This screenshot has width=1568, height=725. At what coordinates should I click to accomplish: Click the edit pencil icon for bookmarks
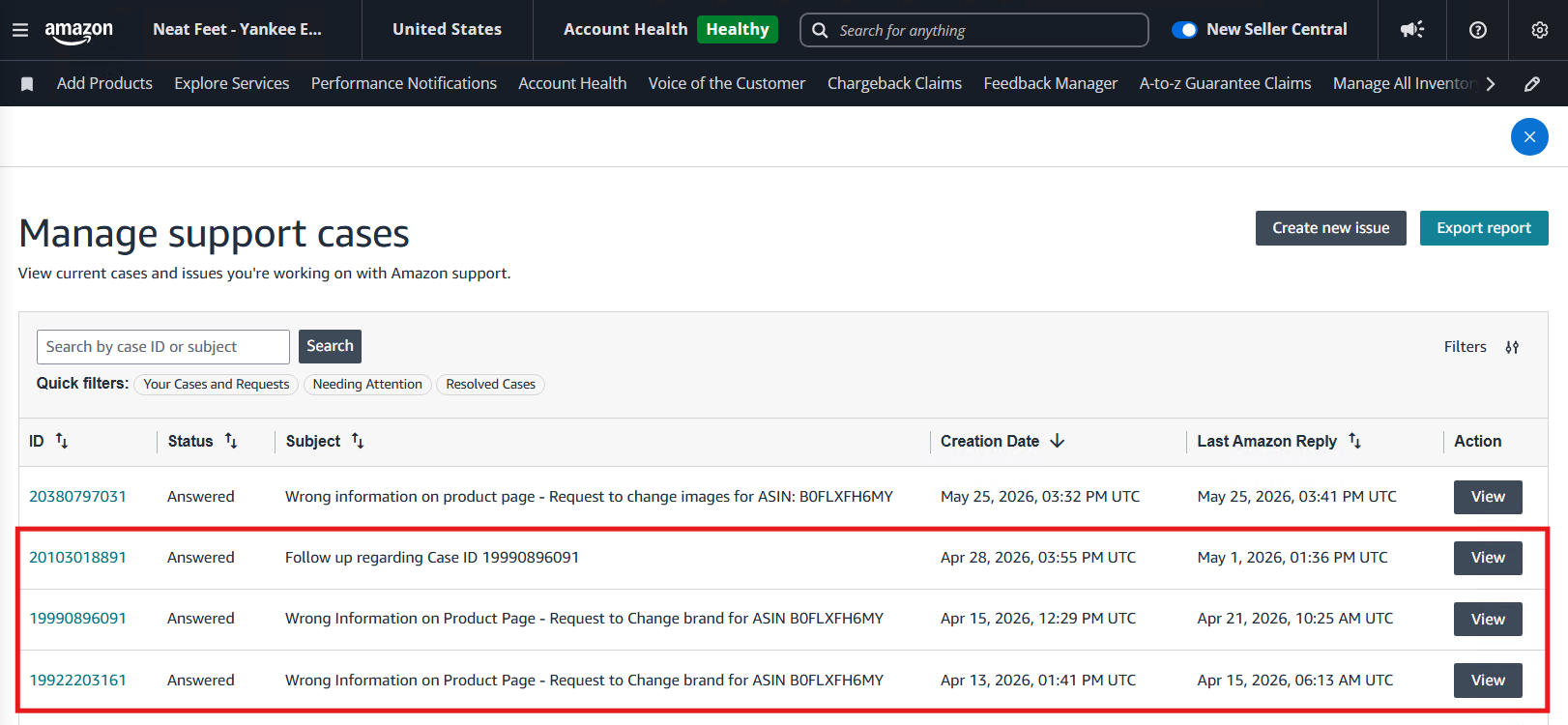[x=1532, y=84]
